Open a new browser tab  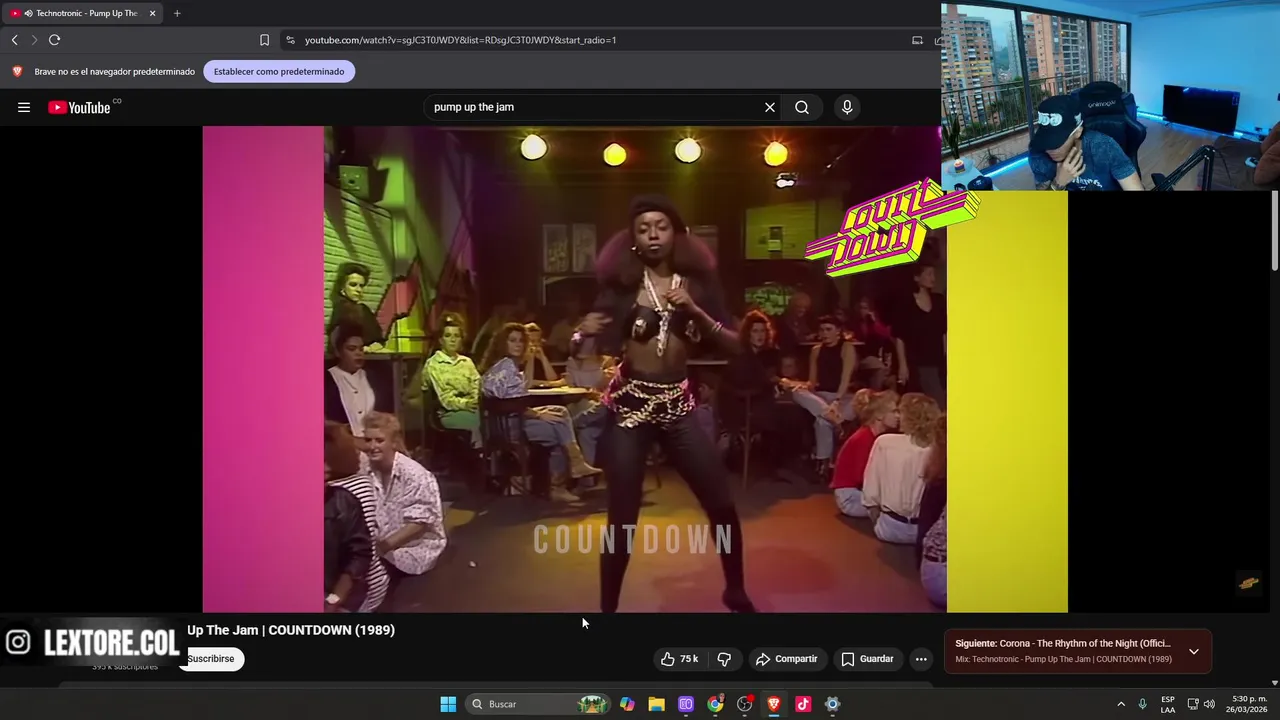tap(177, 13)
